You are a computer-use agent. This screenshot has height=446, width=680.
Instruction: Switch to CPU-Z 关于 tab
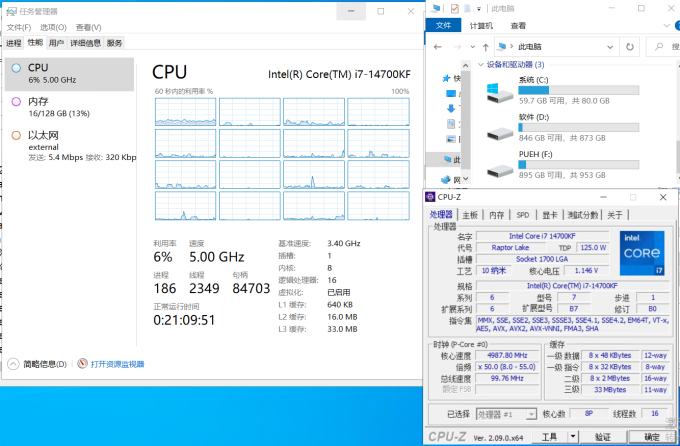coord(615,215)
